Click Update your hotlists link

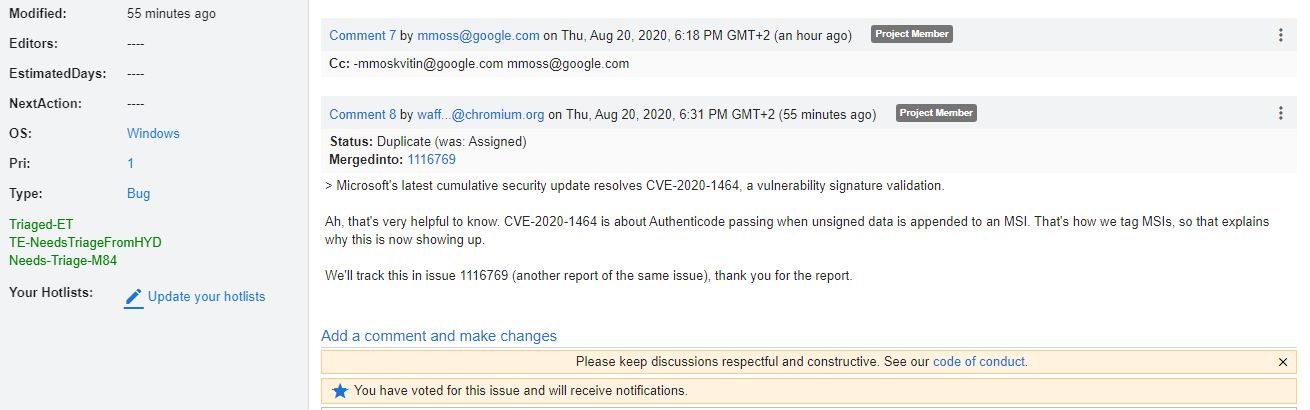[207, 297]
